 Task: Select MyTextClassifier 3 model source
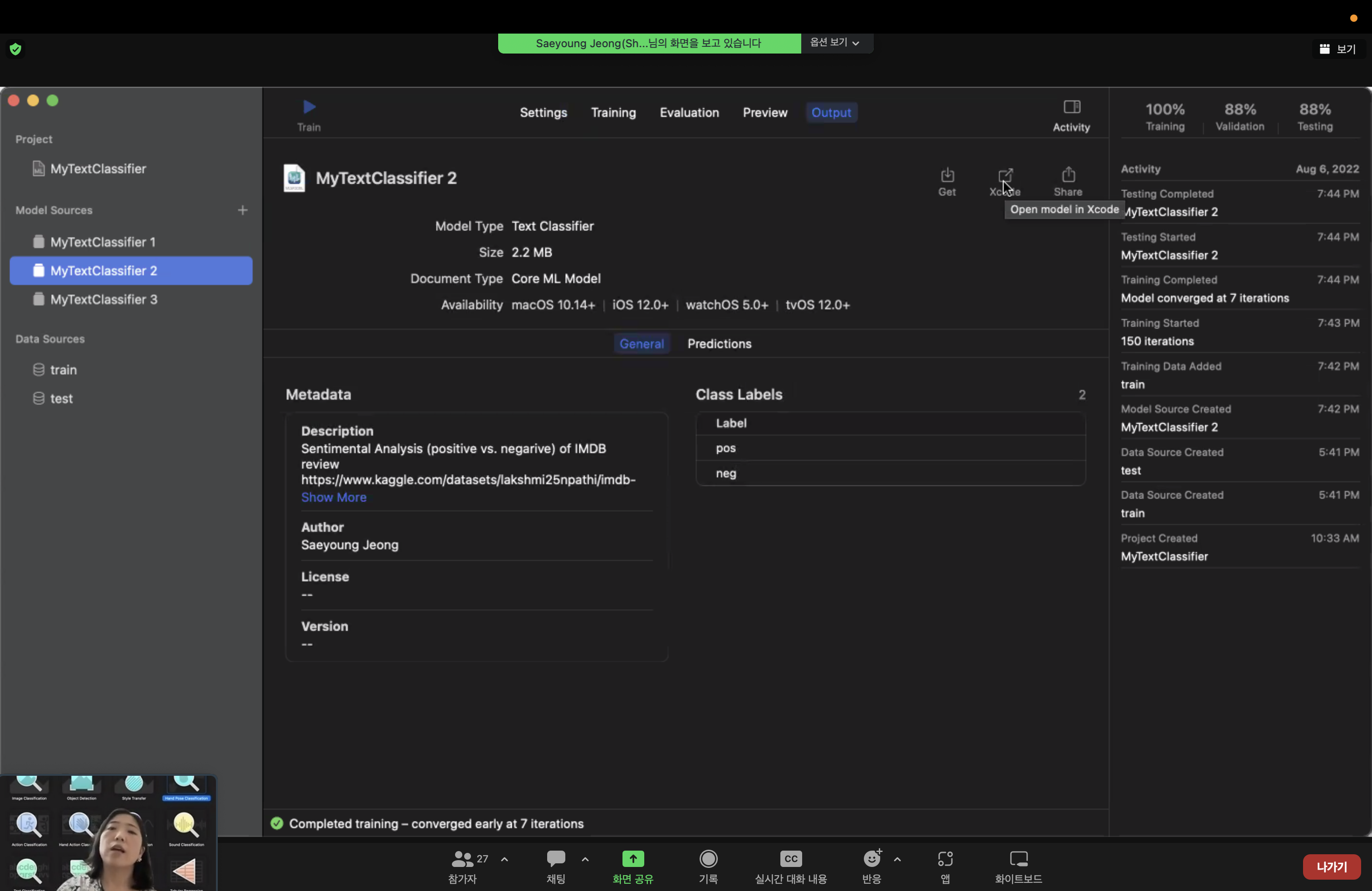pyautogui.click(x=131, y=300)
